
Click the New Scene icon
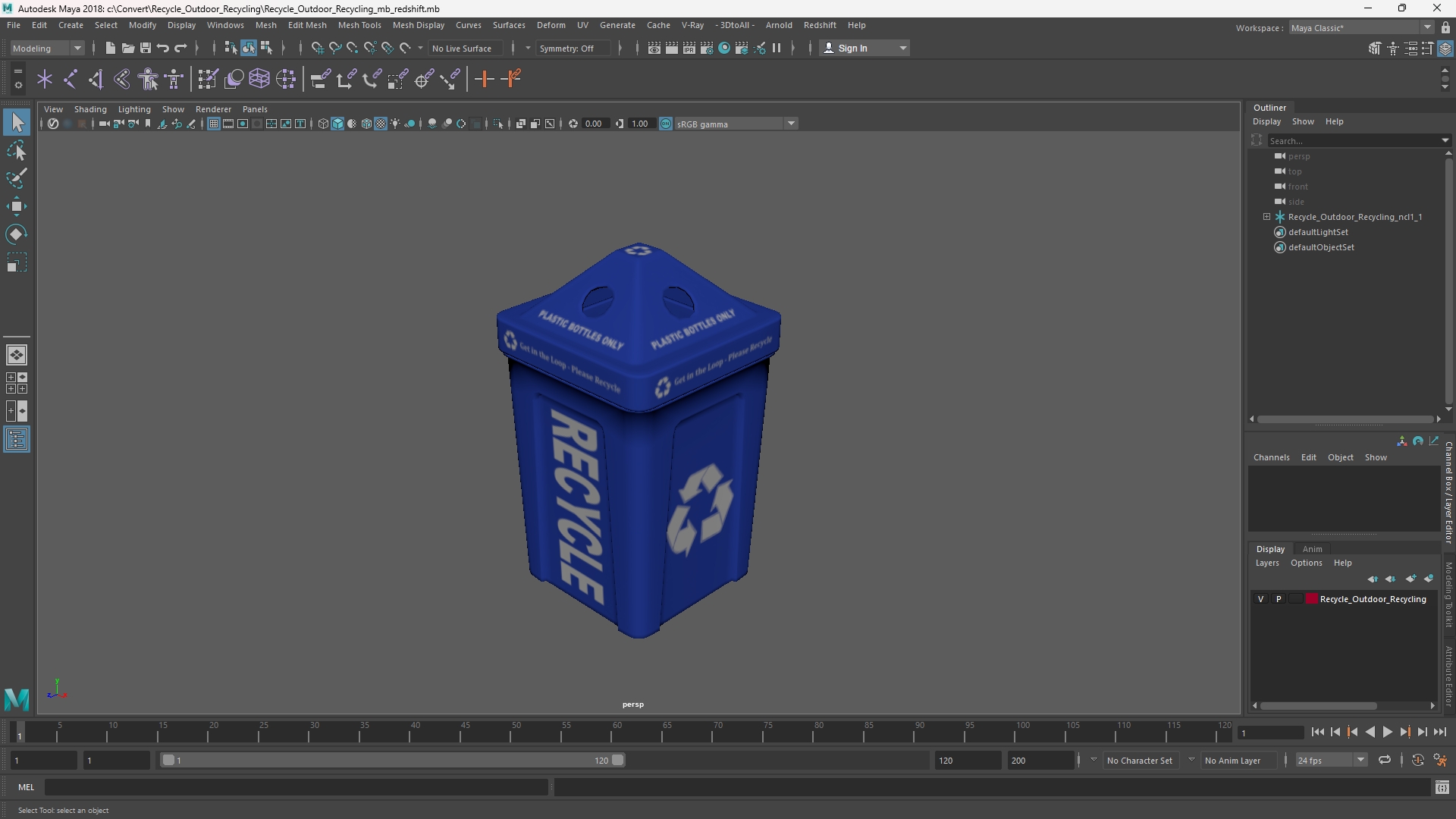tap(110, 48)
